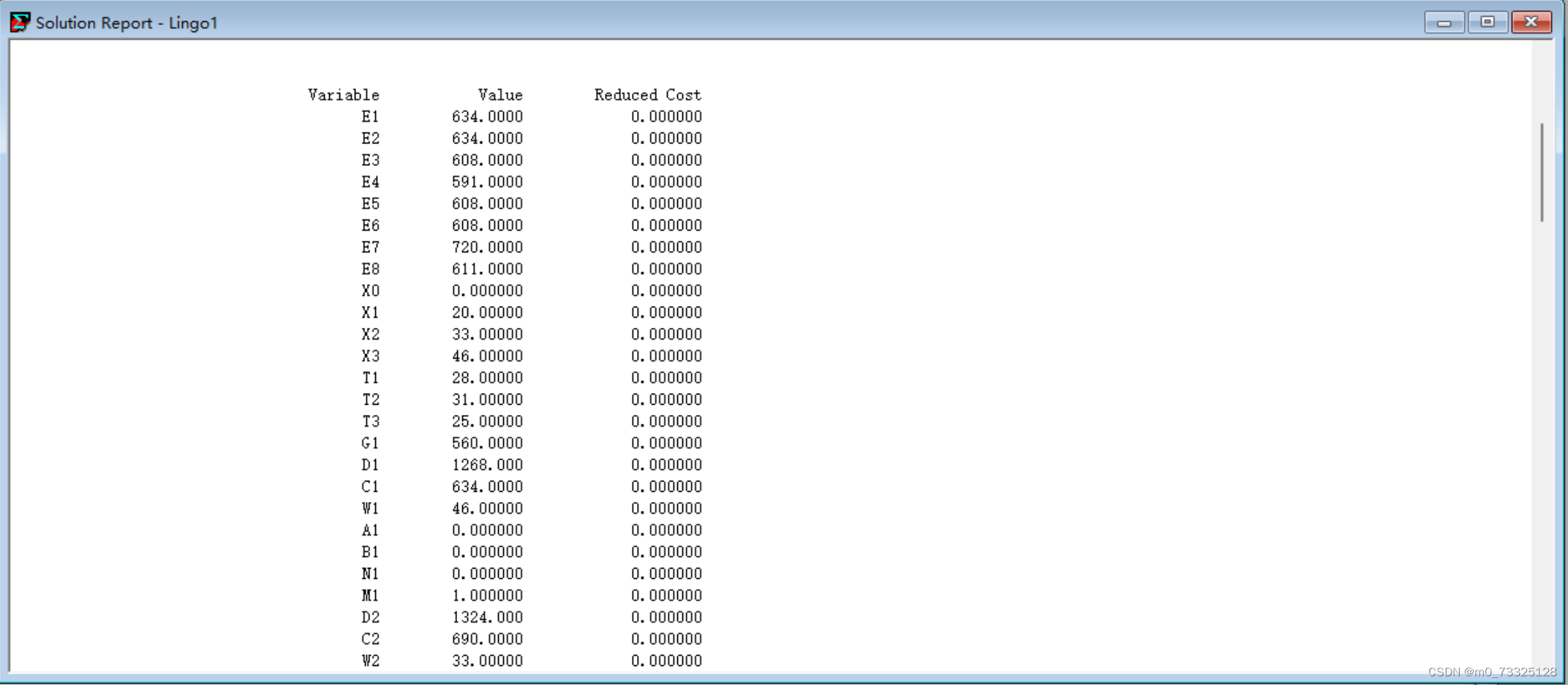
Task: Select variable name C1
Action: click(370, 487)
